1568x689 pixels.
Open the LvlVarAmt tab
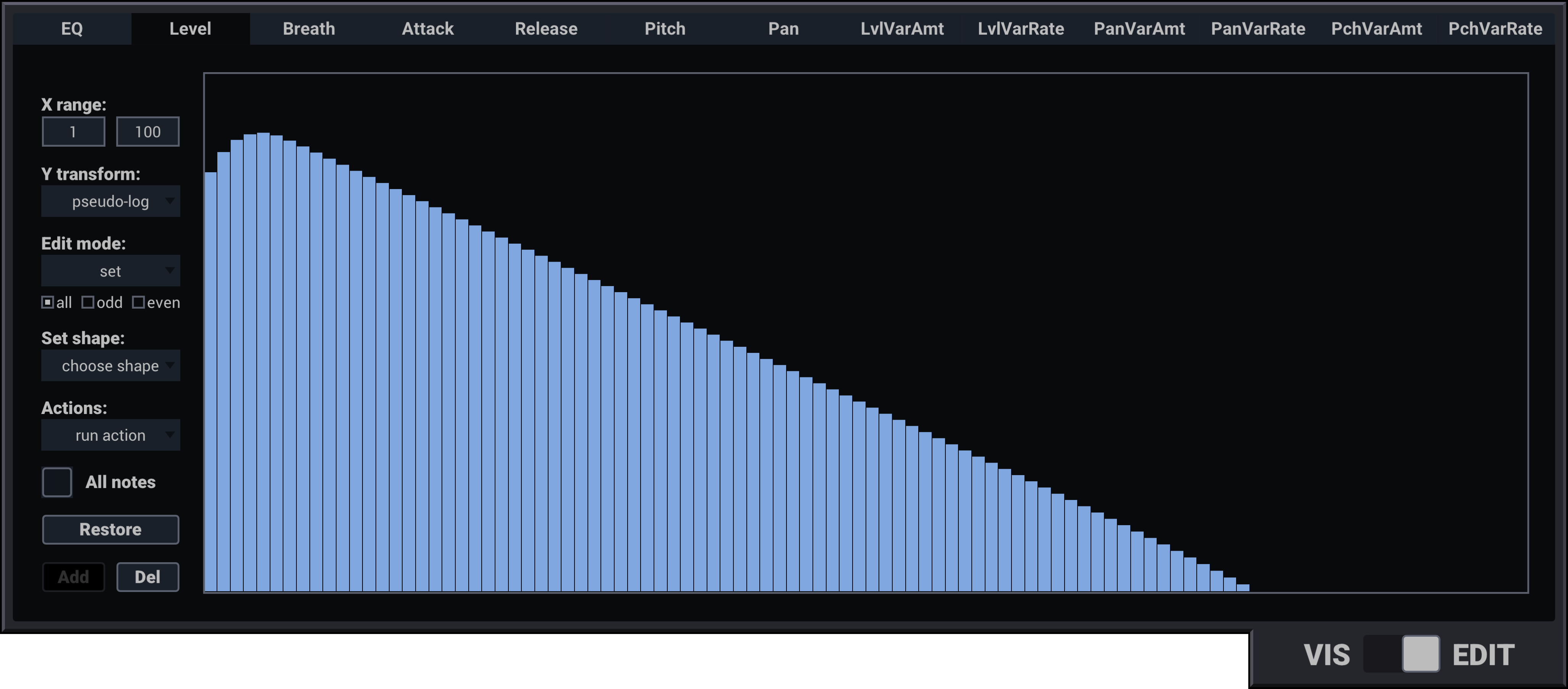(902, 29)
